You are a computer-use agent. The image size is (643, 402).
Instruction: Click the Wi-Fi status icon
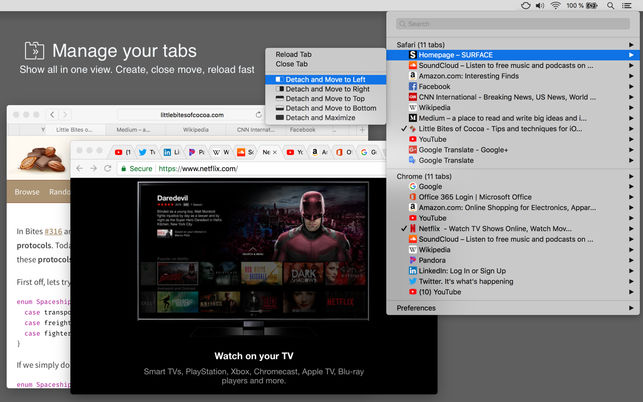click(556, 5)
